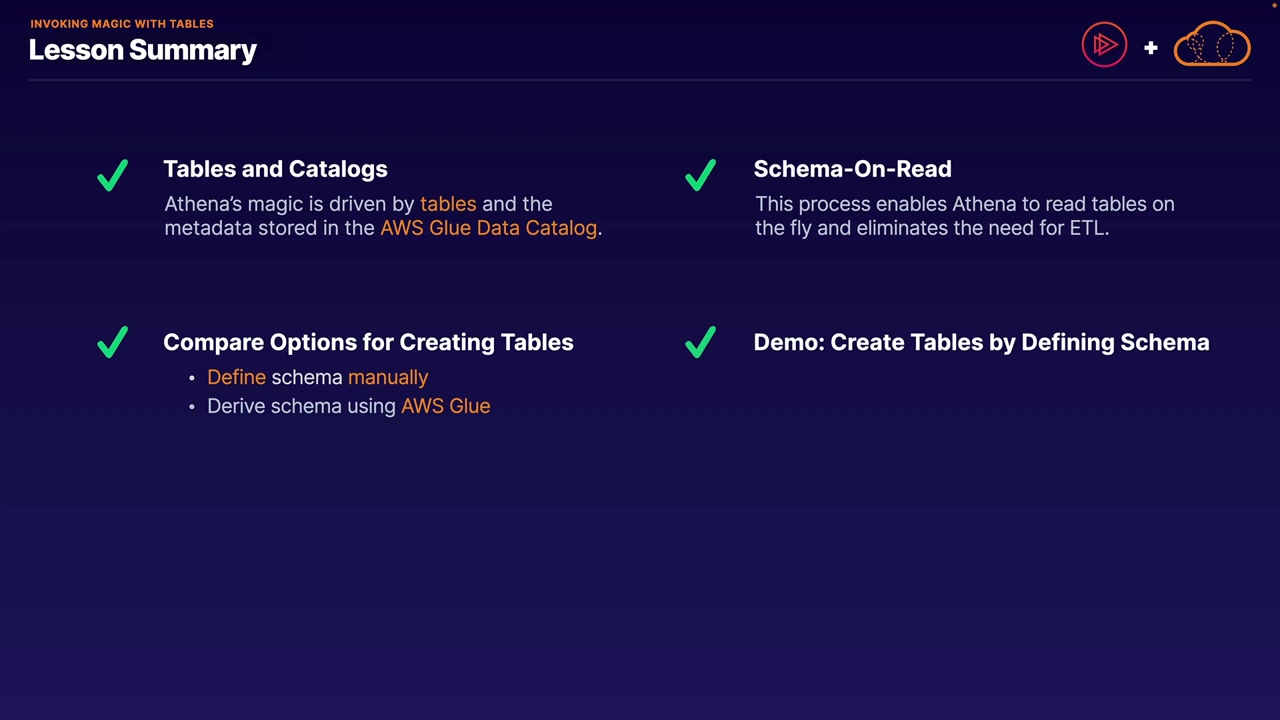This screenshot has height=720, width=1280.
Task: Click the orange cloud guru logo
Action: [1212, 45]
